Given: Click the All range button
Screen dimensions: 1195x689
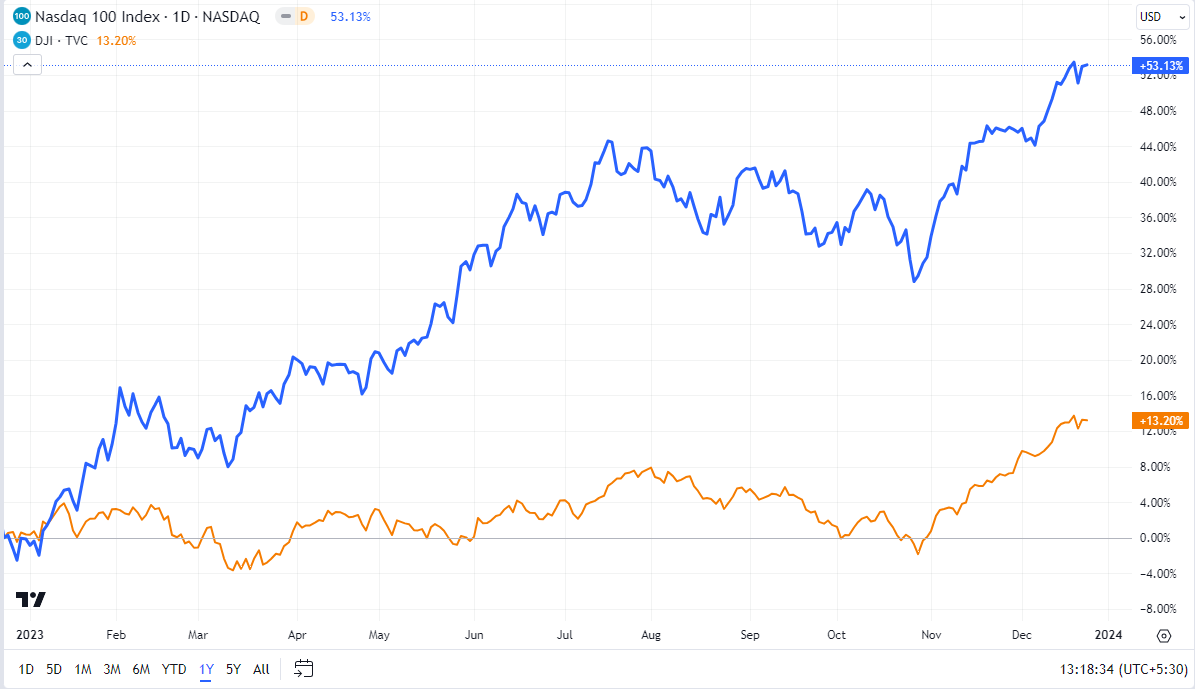Looking at the screenshot, I should pos(260,669).
